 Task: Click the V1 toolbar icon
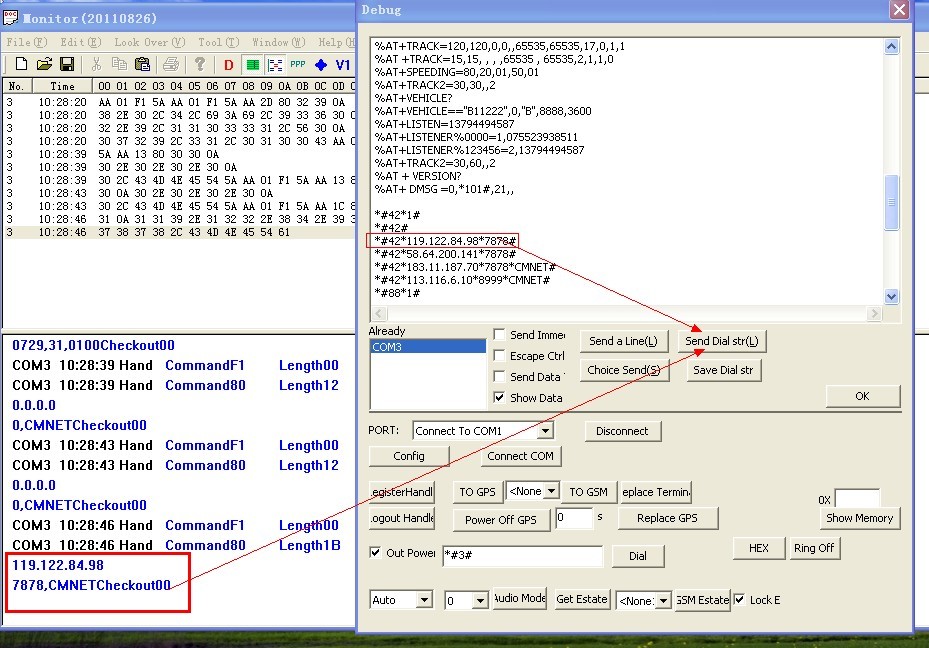[342, 65]
